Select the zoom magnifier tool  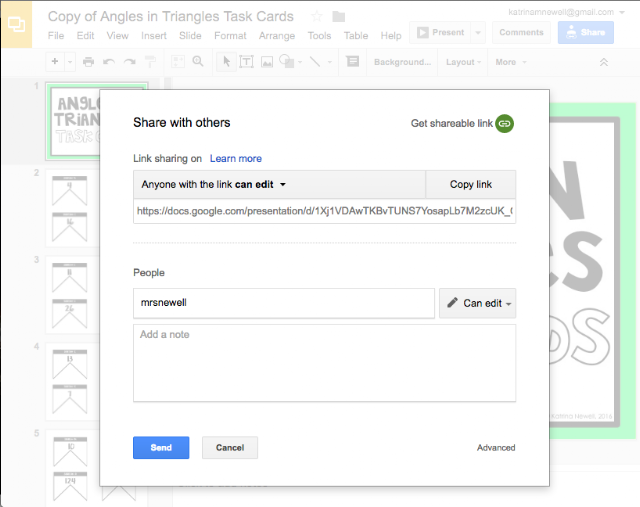click(198, 62)
